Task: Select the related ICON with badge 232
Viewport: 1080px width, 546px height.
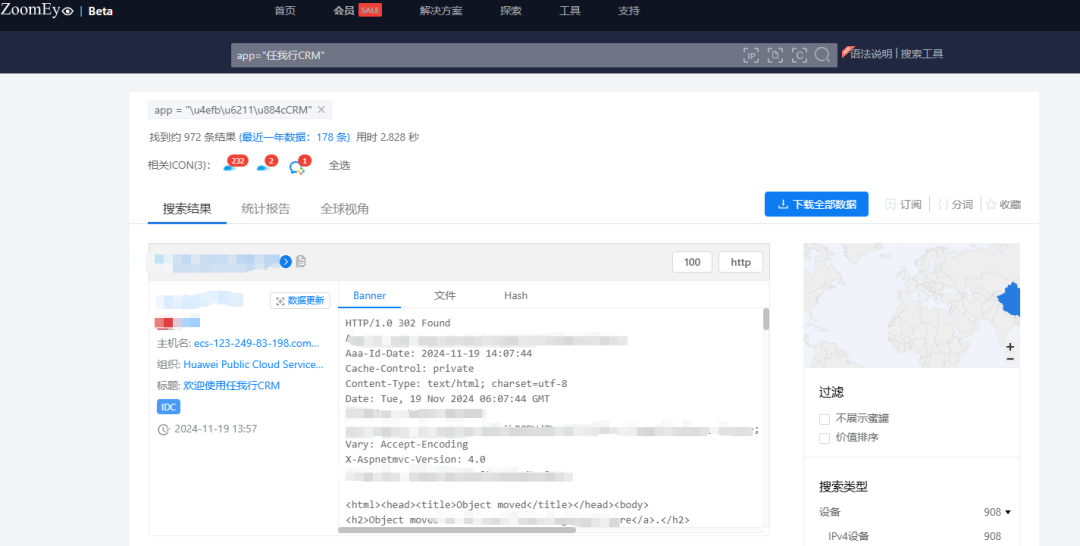Action: pos(236,165)
